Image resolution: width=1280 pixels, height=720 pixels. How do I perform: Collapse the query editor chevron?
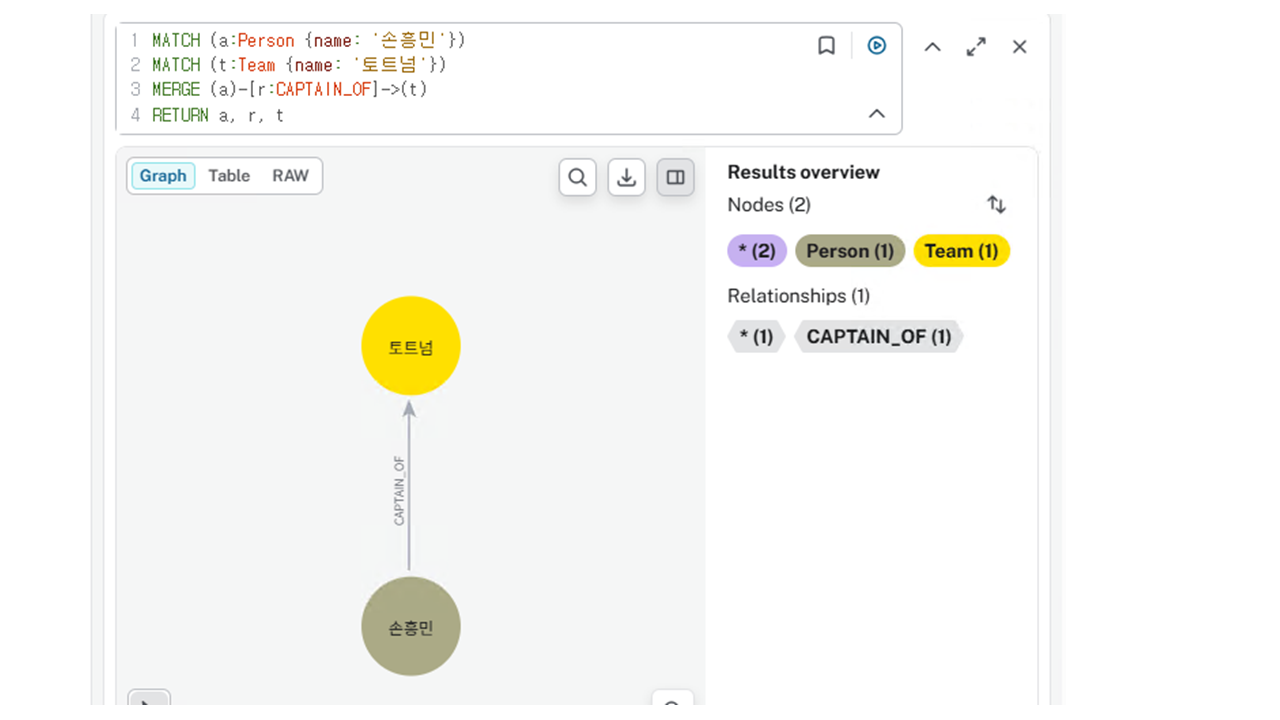pos(877,114)
